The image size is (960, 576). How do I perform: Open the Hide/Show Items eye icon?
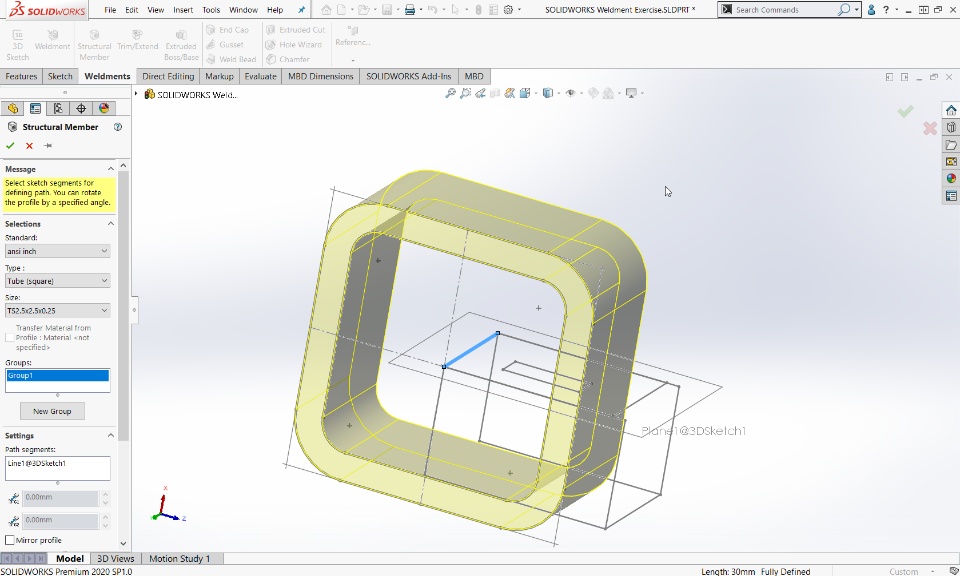pos(571,93)
